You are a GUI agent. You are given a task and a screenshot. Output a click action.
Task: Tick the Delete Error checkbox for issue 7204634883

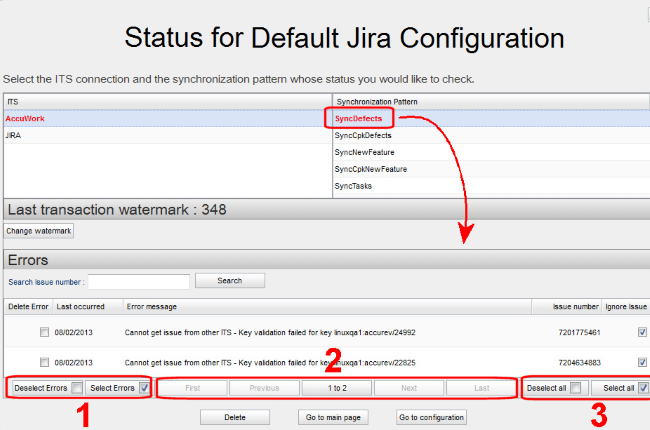(x=44, y=362)
